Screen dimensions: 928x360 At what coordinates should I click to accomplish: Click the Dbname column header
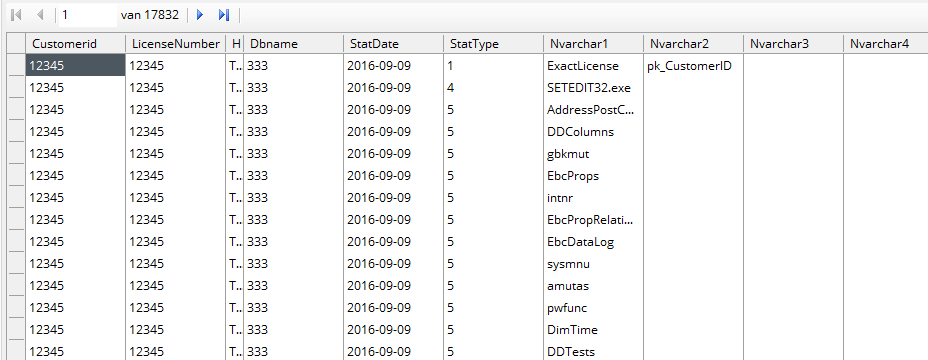tap(294, 44)
